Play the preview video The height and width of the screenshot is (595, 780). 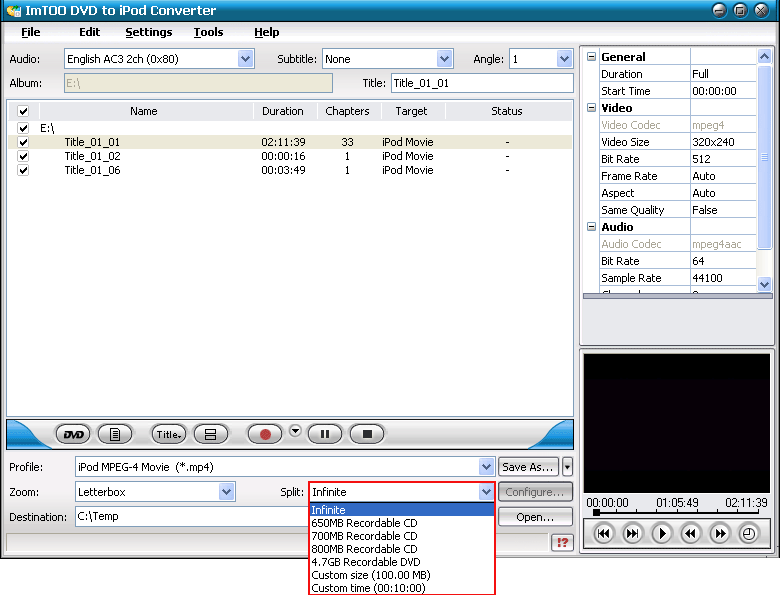click(662, 534)
